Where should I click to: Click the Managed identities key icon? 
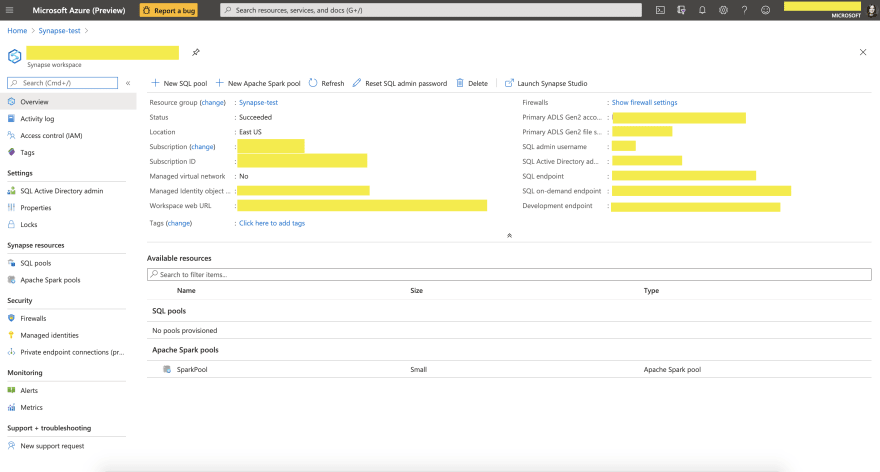coord(11,334)
